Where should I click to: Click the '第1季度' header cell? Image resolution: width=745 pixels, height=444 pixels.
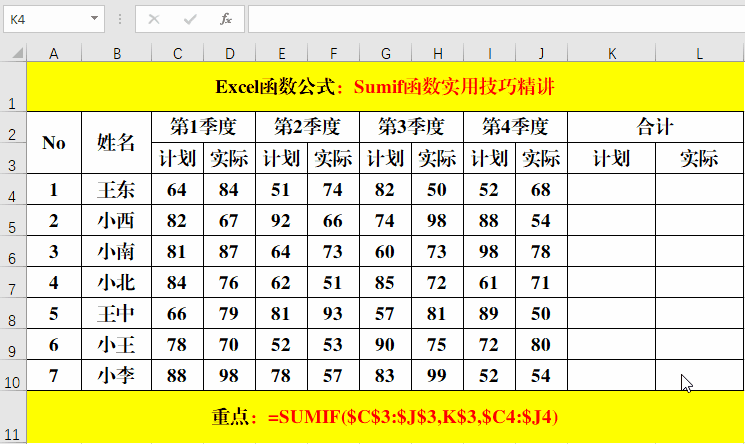point(203,127)
